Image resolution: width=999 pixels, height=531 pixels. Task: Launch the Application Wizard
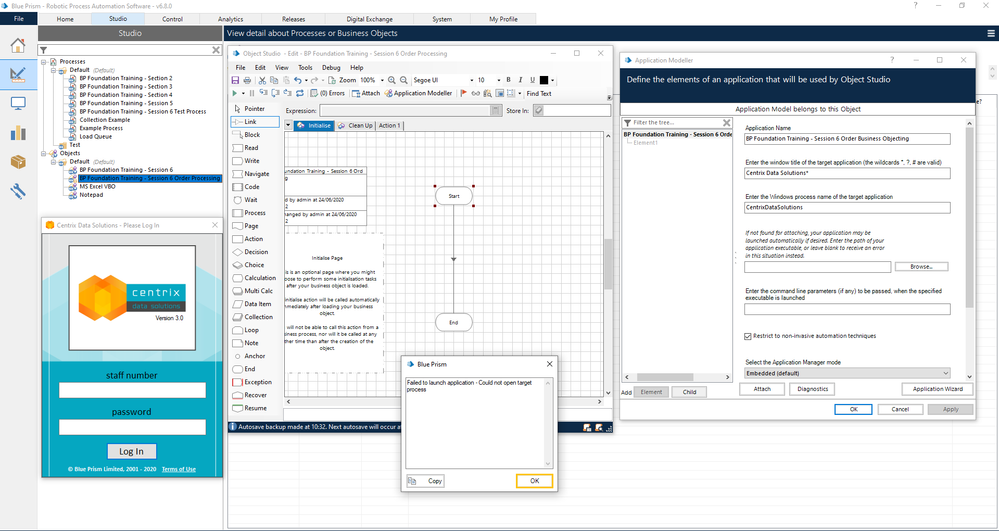[x=938, y=389]
